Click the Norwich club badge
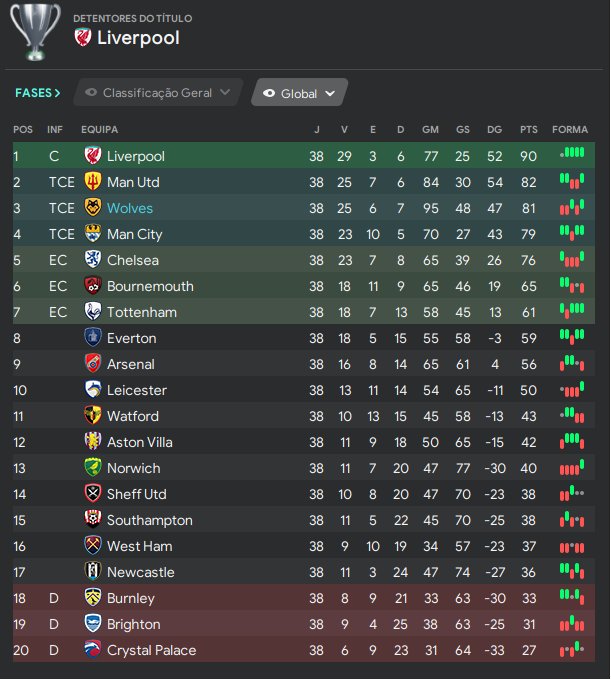 [x=93, y=468]
